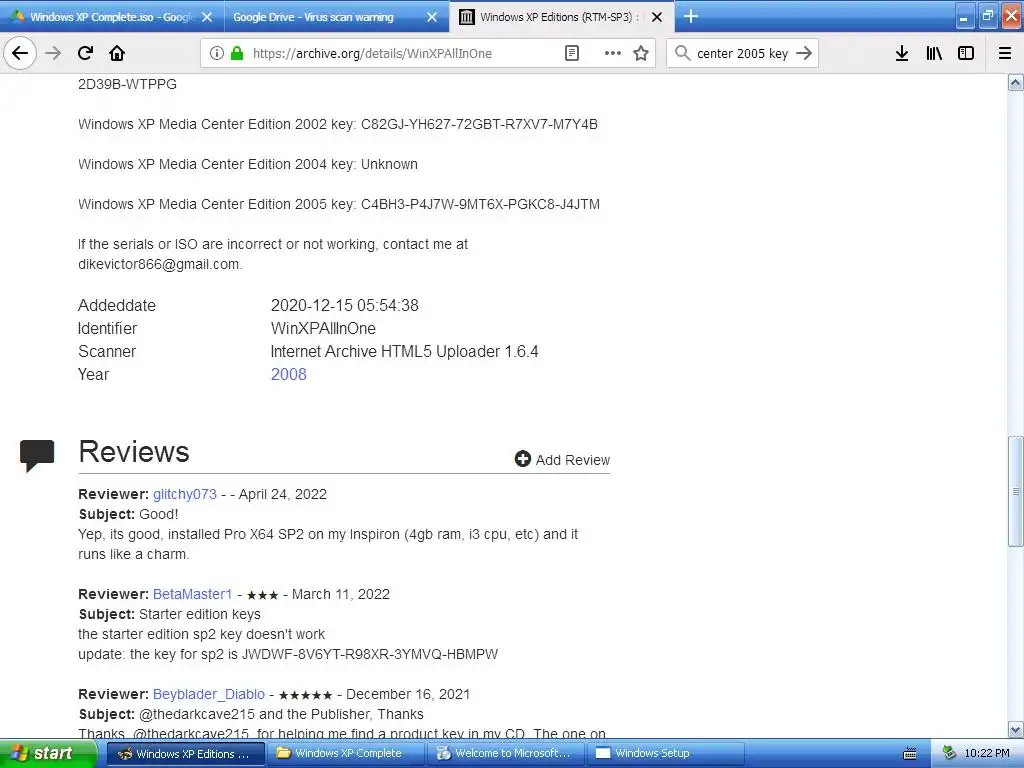Click the Reviews speech bubble icon
Image resolution: width=1024 pixels, height=768 pixels.
[x=37, y=455]
